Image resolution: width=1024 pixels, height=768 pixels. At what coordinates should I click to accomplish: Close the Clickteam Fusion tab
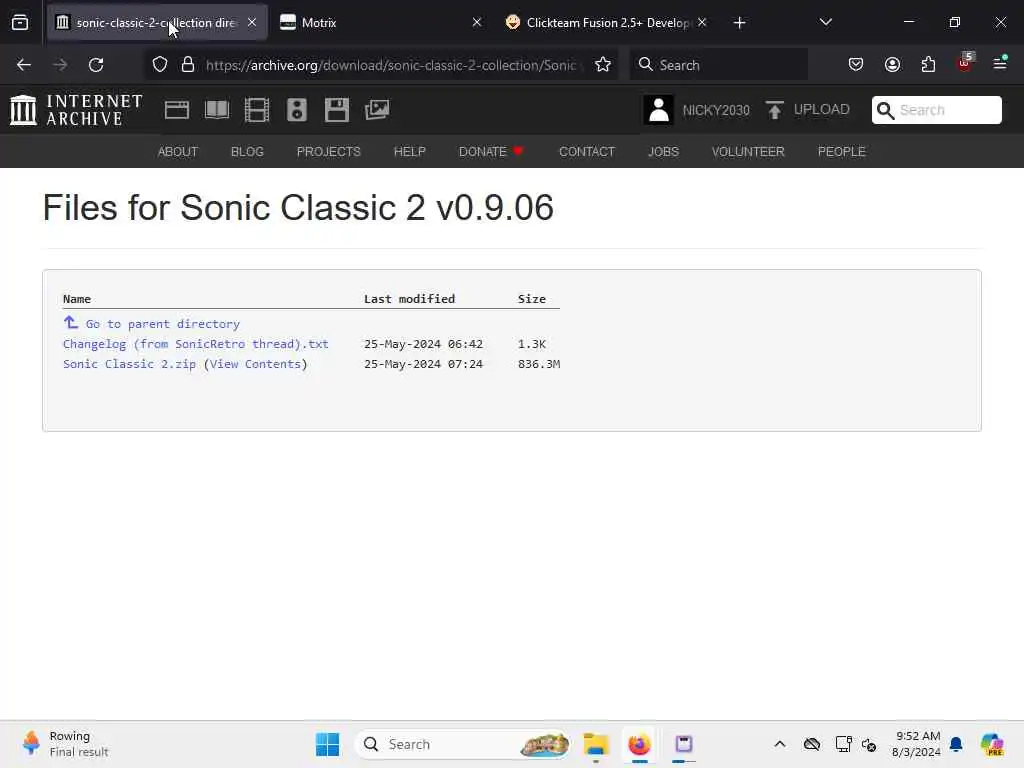click(x=702, y=23)
